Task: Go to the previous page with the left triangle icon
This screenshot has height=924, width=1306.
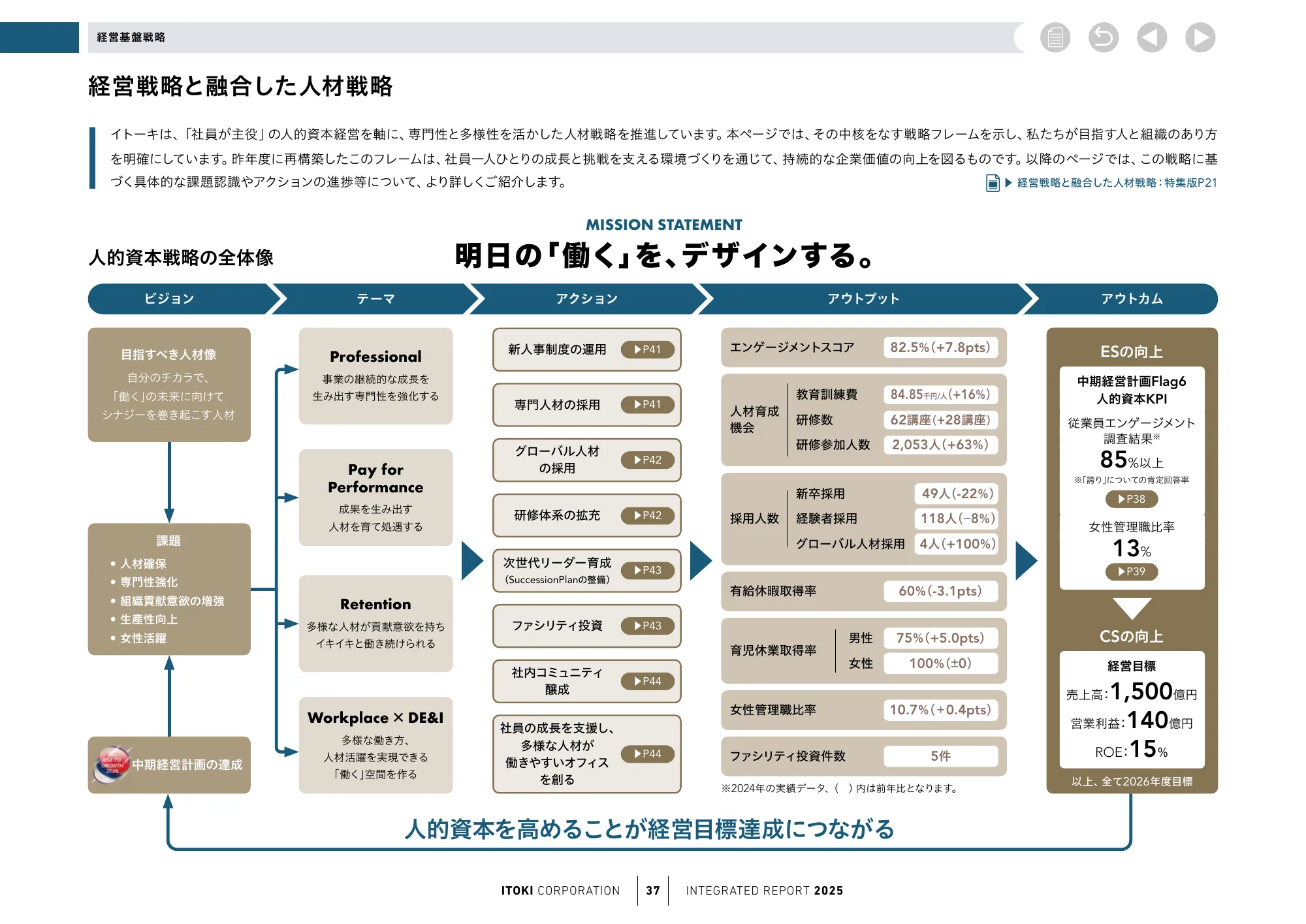Action: click(1153, 37)
